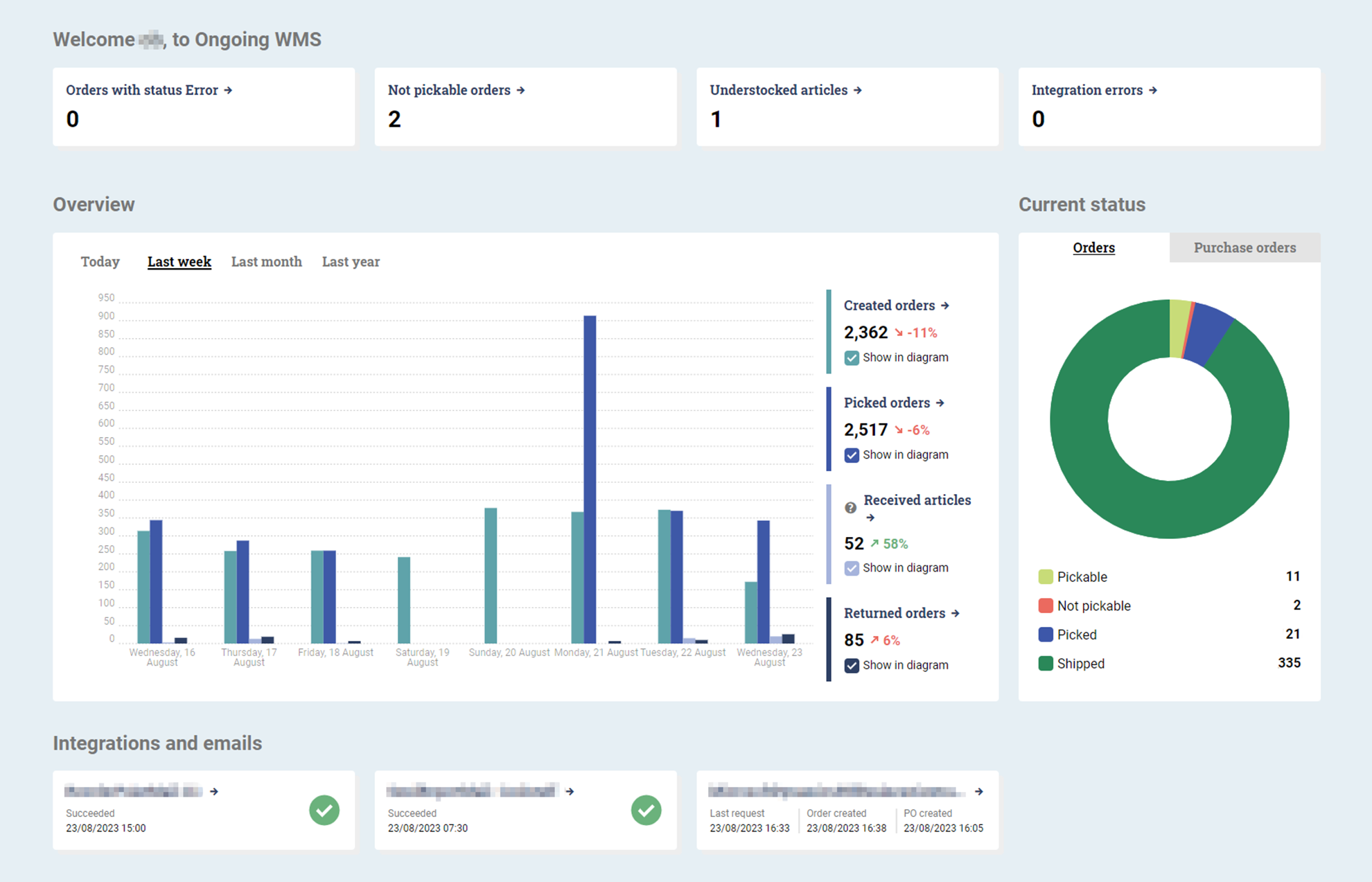Open the Picked orders details
Viewport: 1372px width, 882px height.
click(x=940, y=402)
